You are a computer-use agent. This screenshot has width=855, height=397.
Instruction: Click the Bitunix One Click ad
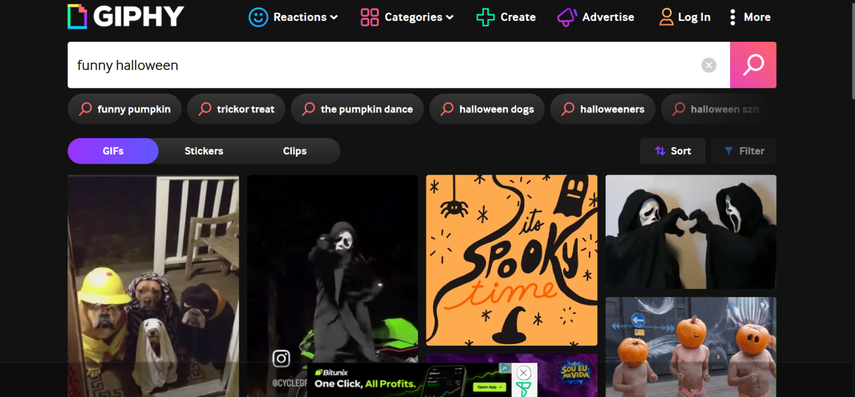(410, 380)
